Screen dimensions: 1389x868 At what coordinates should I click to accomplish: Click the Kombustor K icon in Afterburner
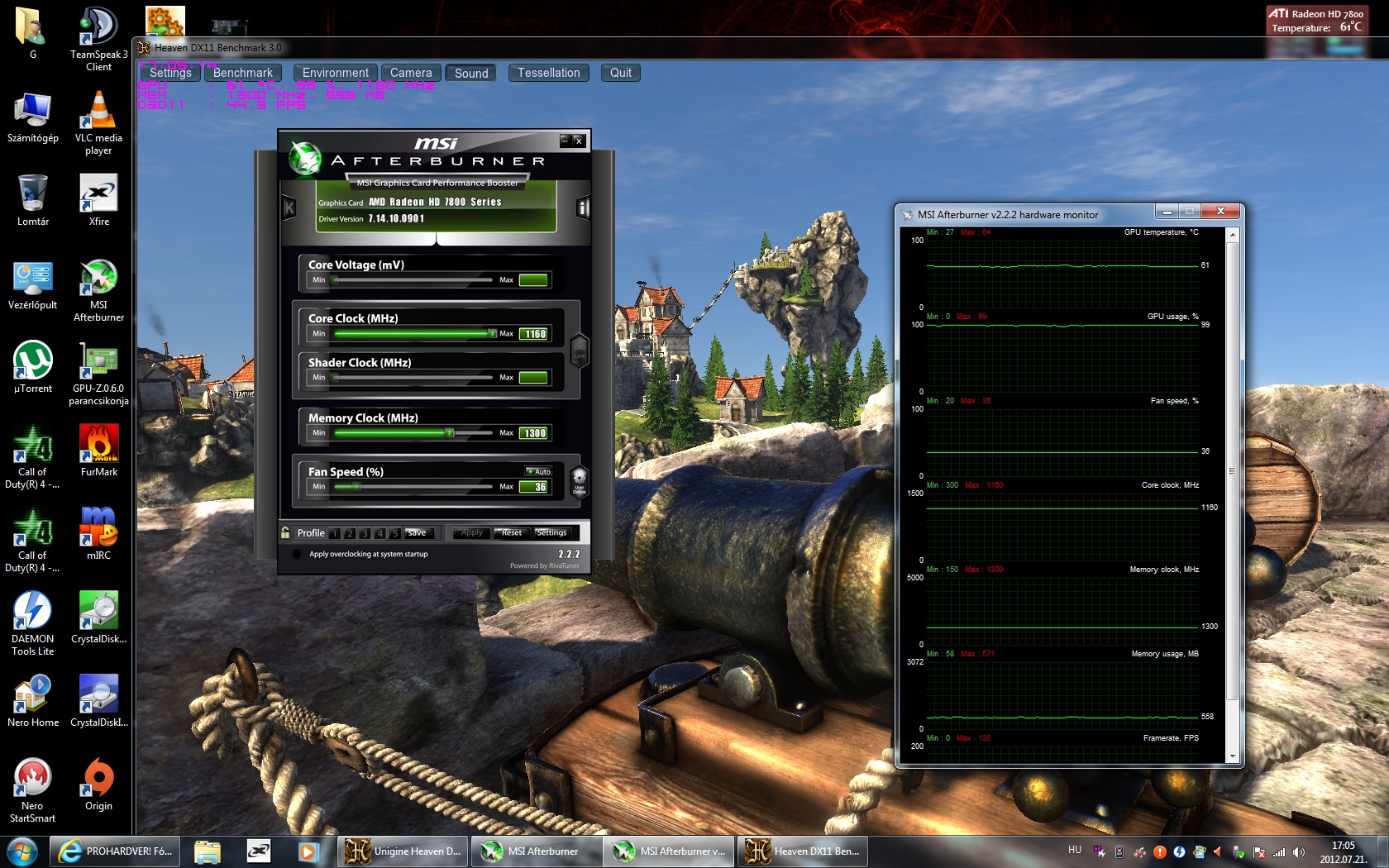point(289,207)
